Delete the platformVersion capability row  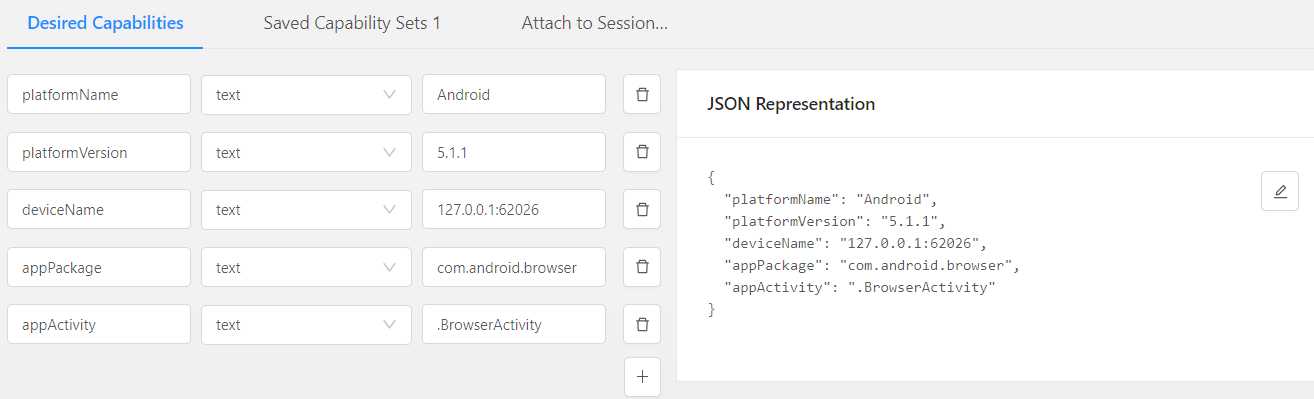(x=642, y=152)
